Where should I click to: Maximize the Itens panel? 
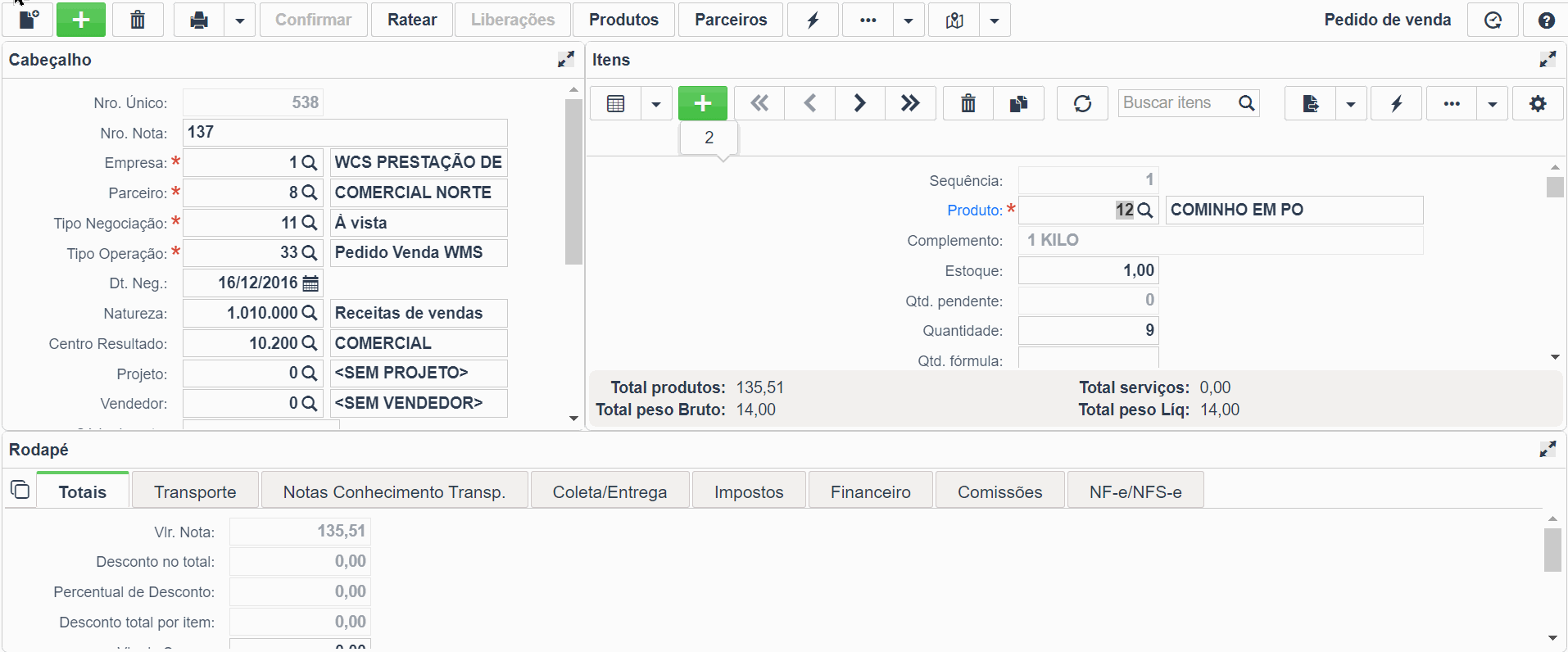[1548, 60]
